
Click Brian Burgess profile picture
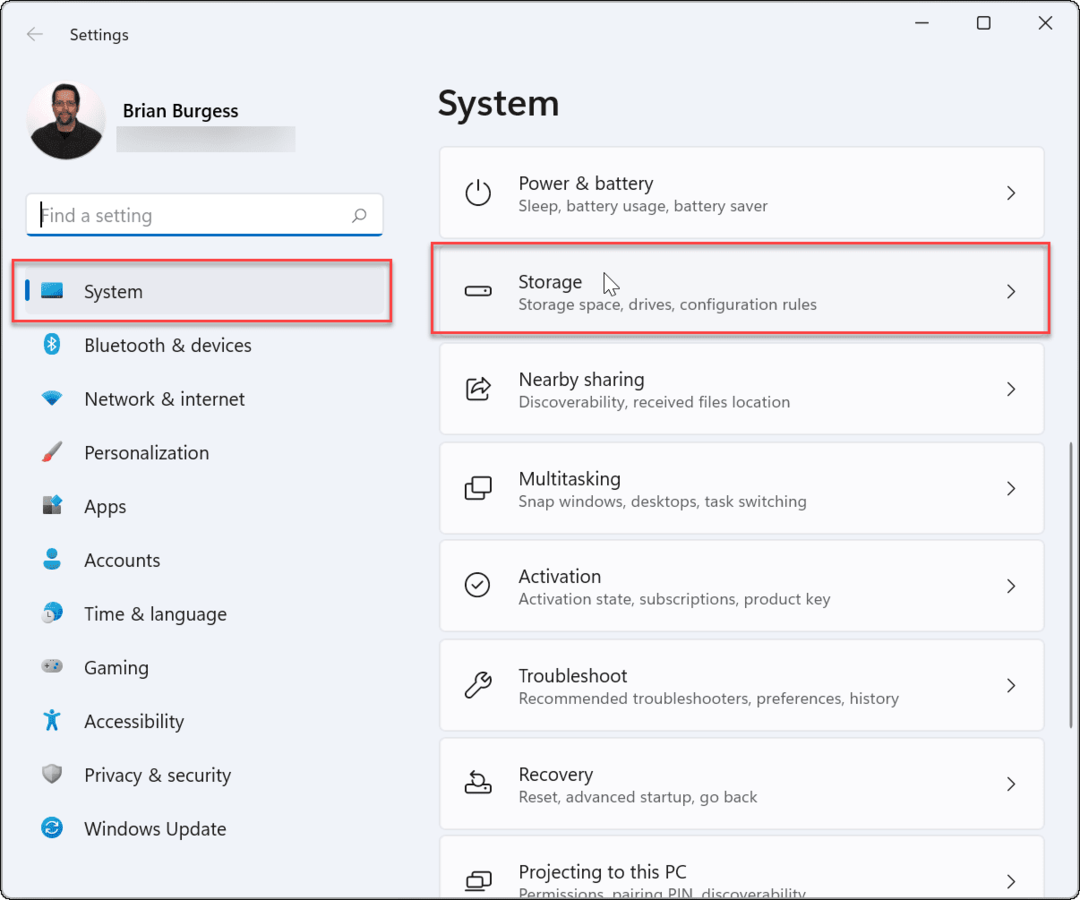coord(67,121)
